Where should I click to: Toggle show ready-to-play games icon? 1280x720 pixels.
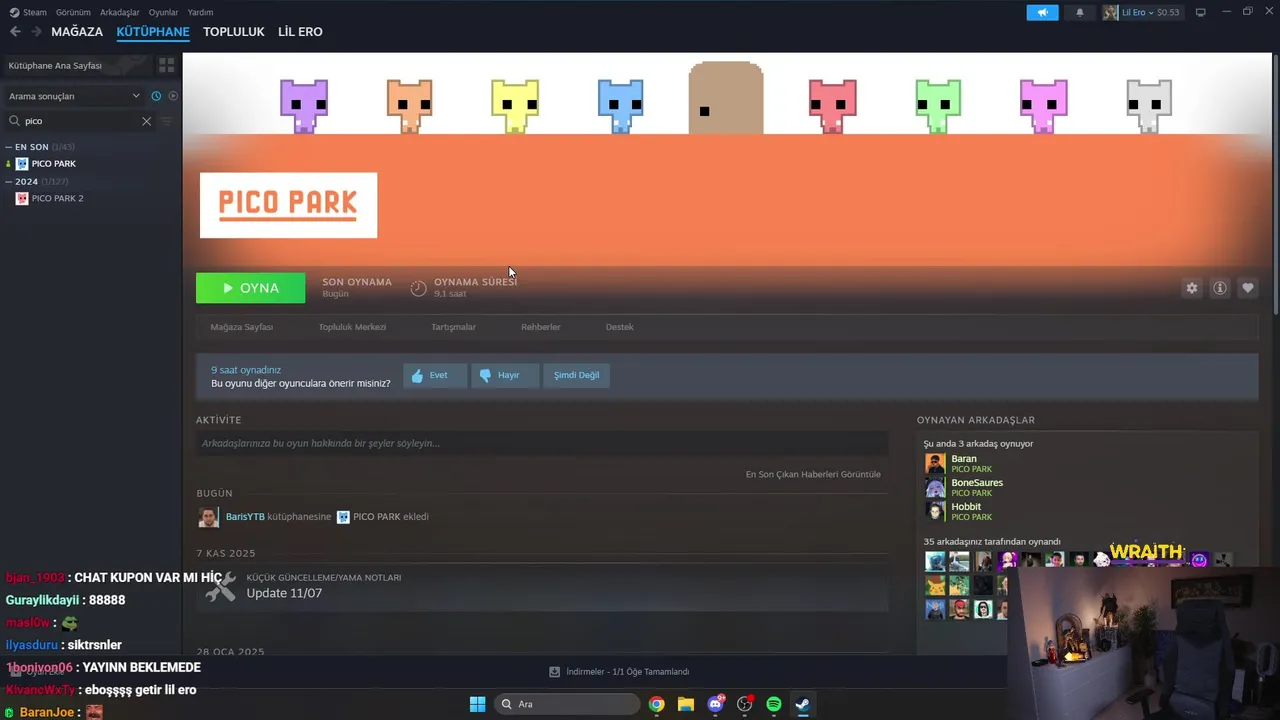pos(173,96)
